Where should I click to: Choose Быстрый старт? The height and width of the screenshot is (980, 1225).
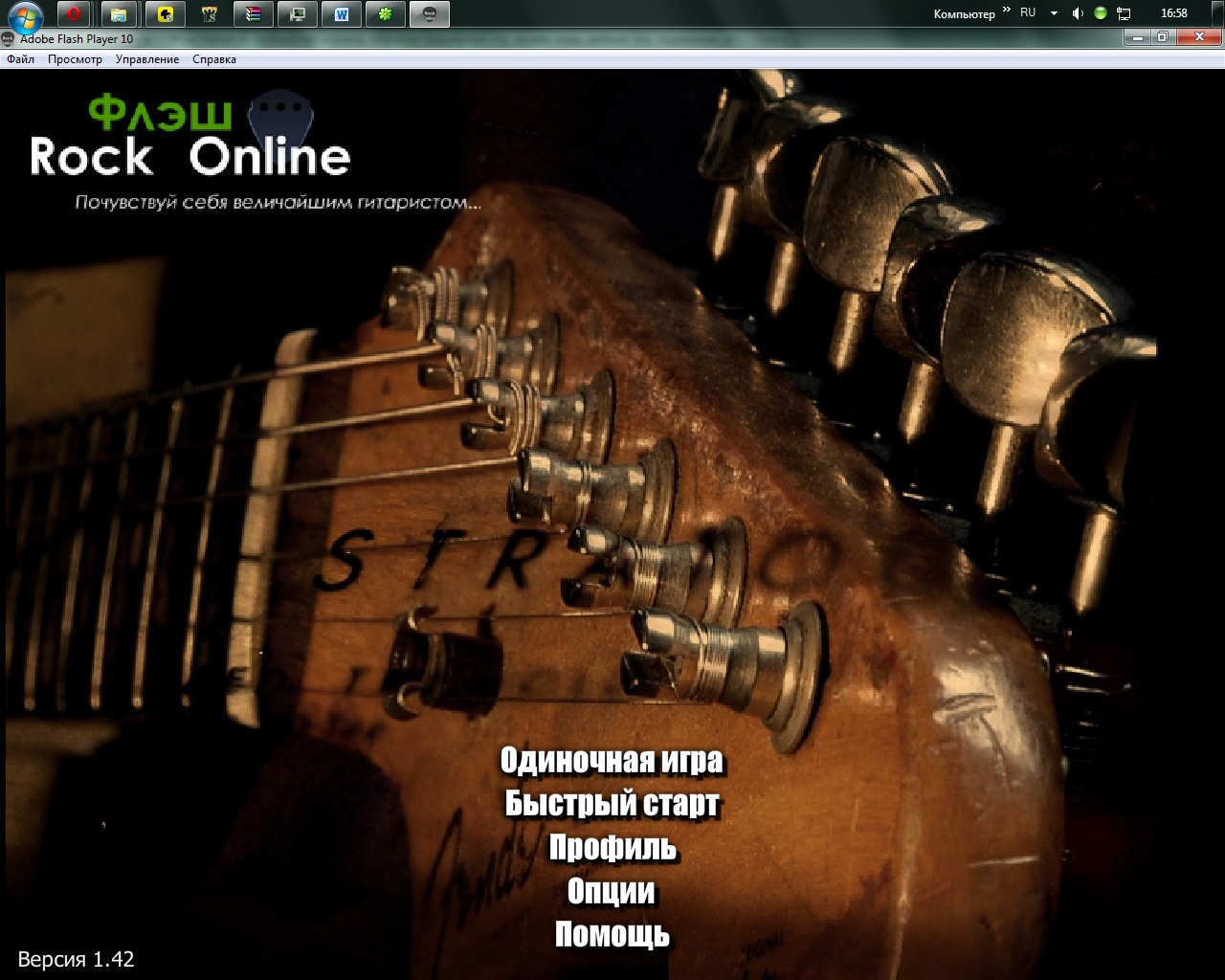click(612, 804)
